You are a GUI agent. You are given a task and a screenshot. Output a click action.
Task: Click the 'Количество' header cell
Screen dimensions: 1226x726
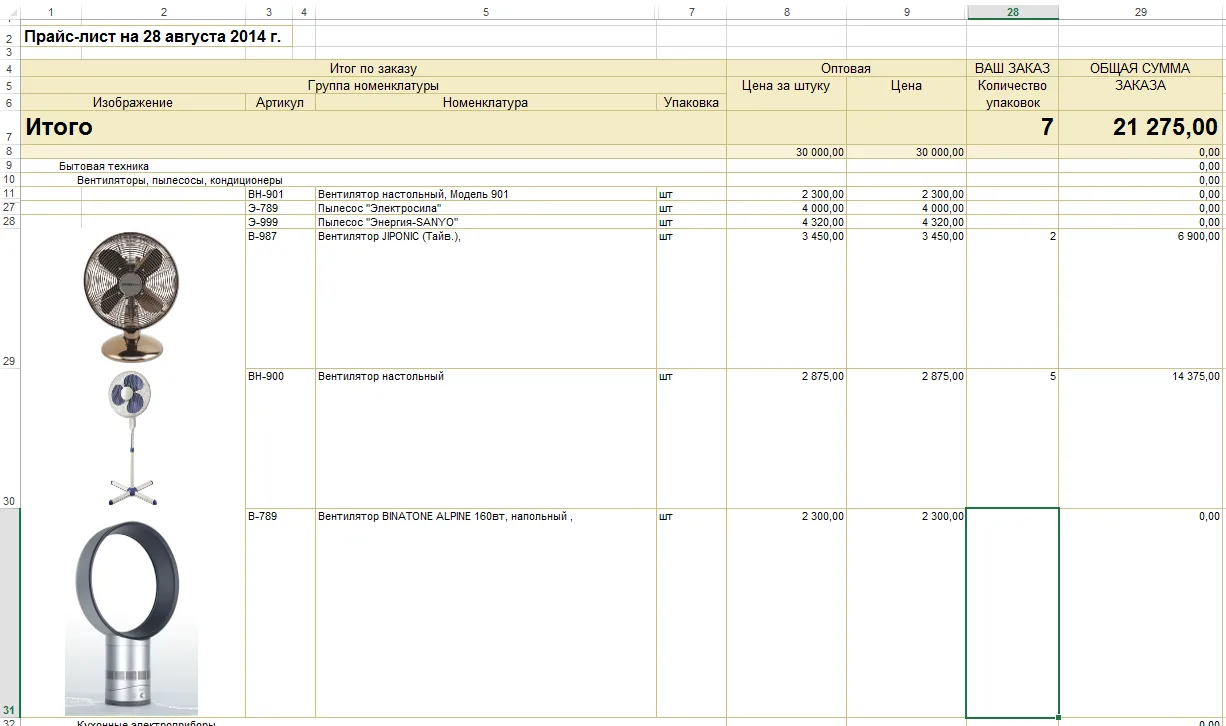[x=1012, y=86]
